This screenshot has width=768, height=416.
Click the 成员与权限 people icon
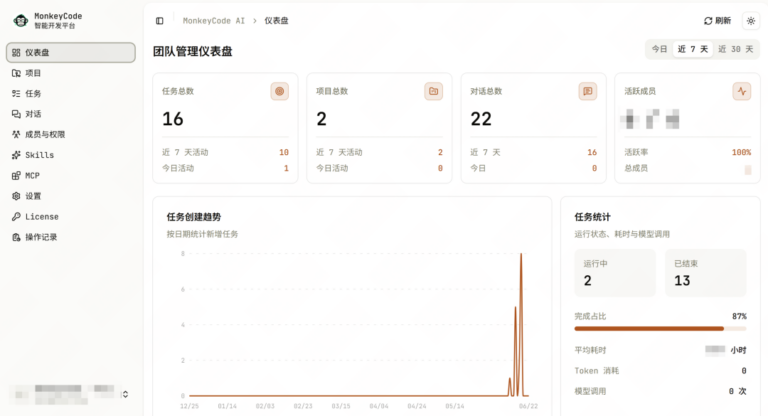point(16,134)
